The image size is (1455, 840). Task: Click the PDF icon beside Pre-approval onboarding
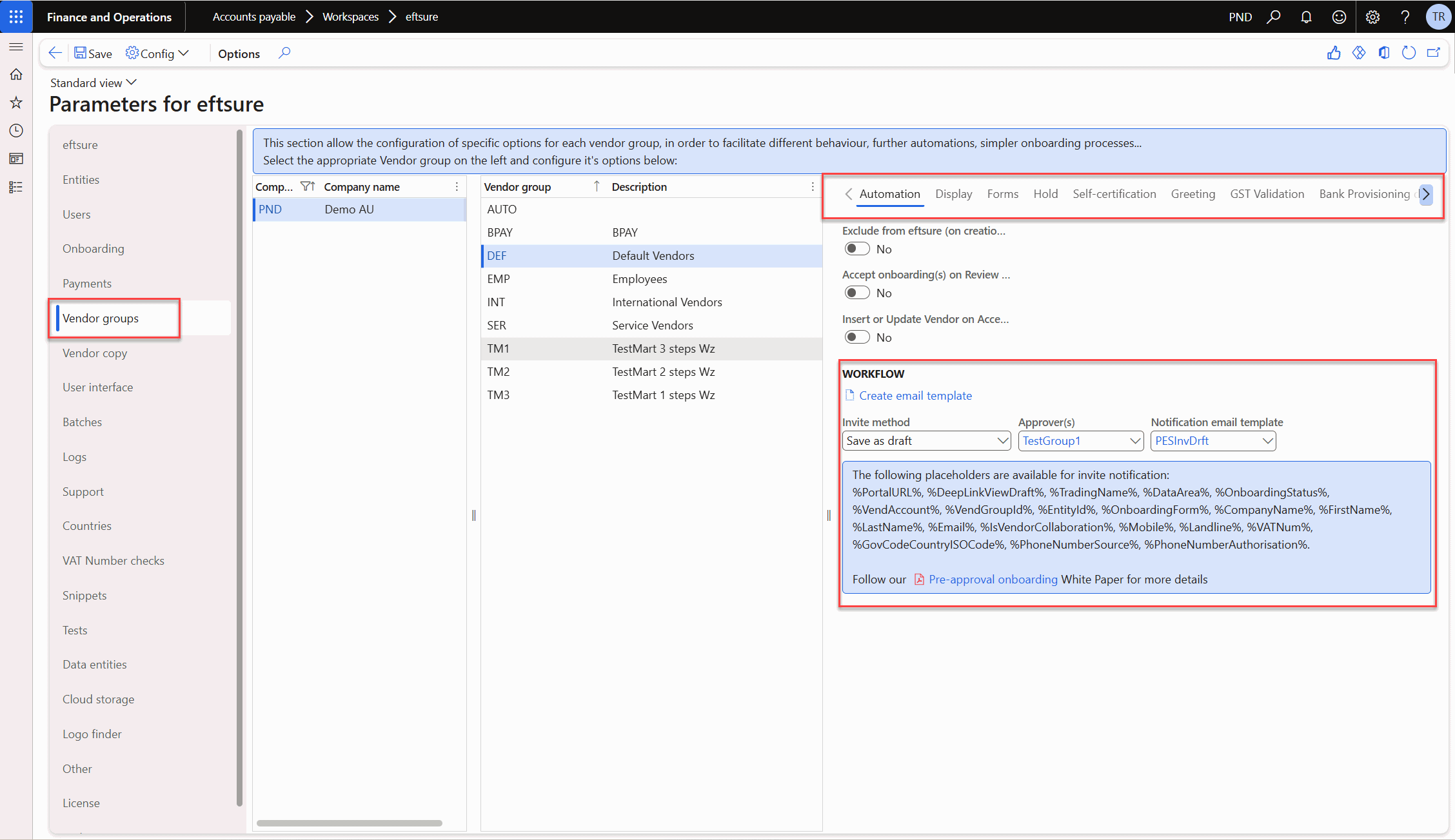point(919,579)
